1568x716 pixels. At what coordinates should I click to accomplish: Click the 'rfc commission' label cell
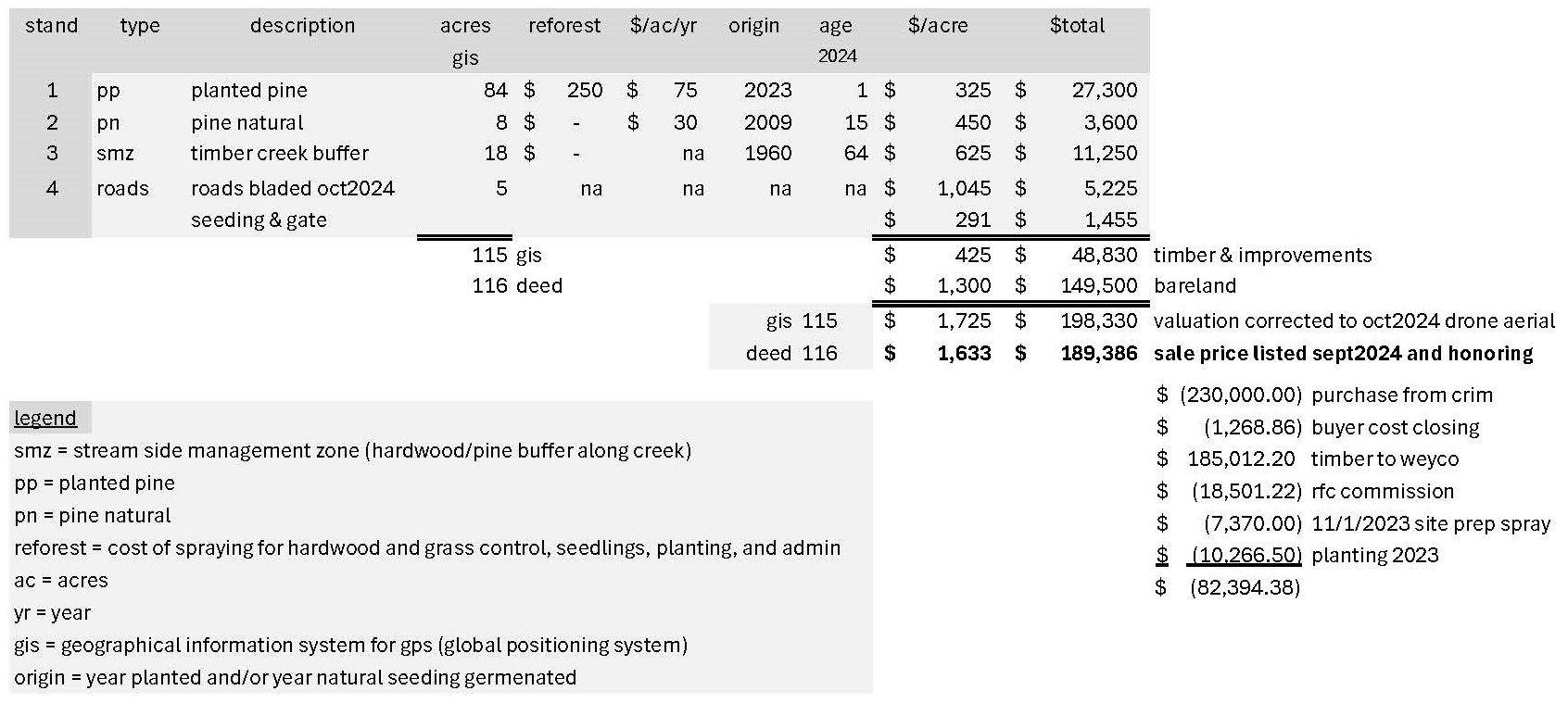pyautogui.click(x=1383, y=492)
